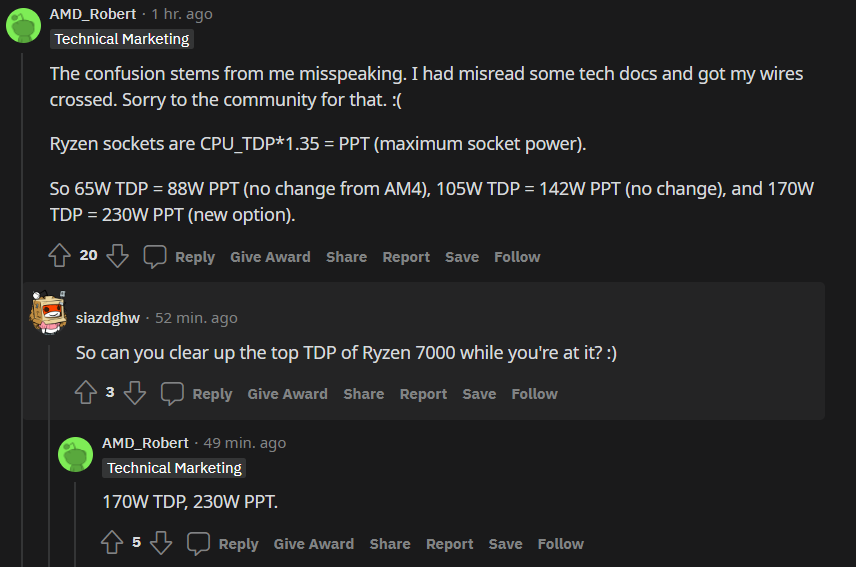Open AMD_Robert's green avatar on top comment
The height and width of the screenshot is (567, 856).
click(x=23, y=24)
